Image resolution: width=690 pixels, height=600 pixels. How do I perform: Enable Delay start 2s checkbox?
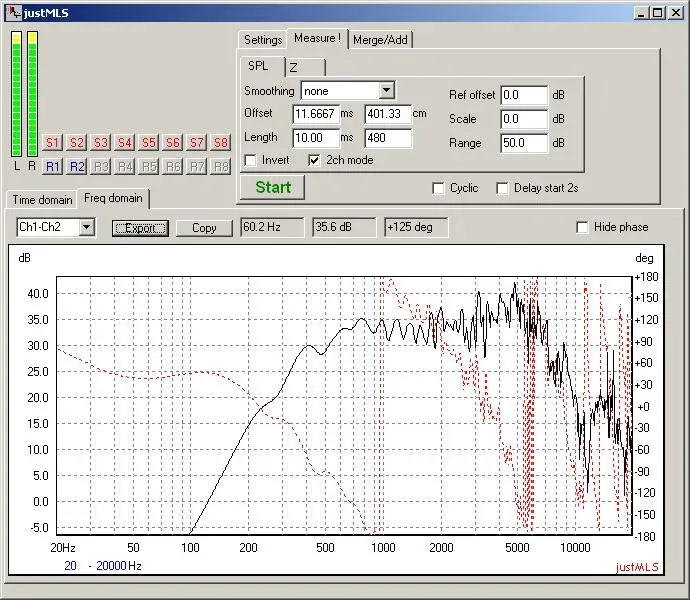tap(502, 188)
